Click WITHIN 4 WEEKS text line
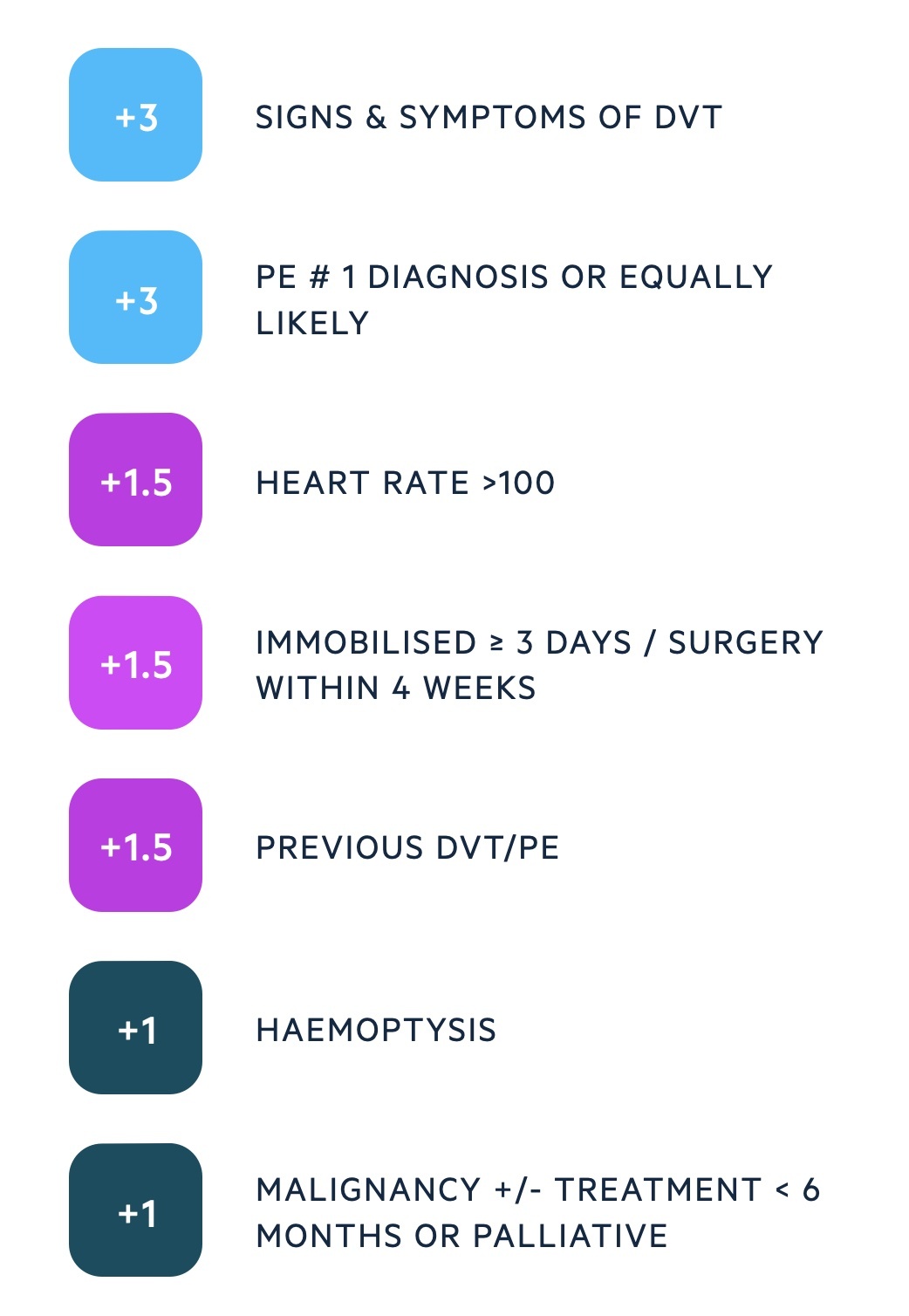Image resolution: width=909 pixels, height=1316 pixels. pyautogui.click(x=396, y=688)
